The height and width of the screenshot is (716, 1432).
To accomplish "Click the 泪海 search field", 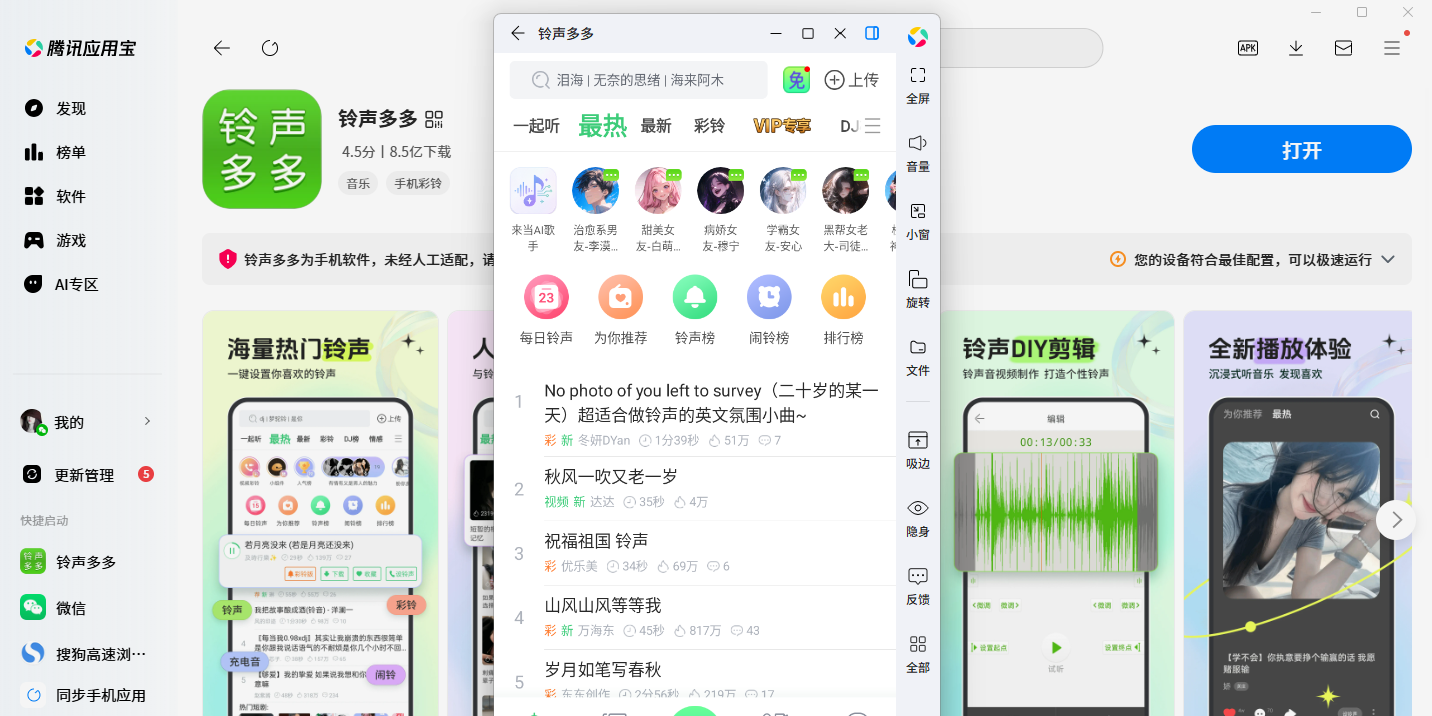I will 638,80.
